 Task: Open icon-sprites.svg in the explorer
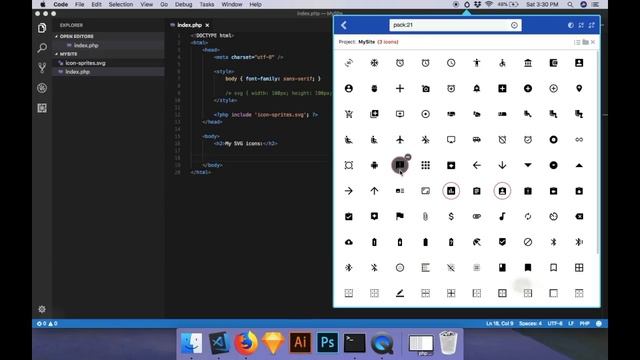pyautogui.click(x=85, y=63)
